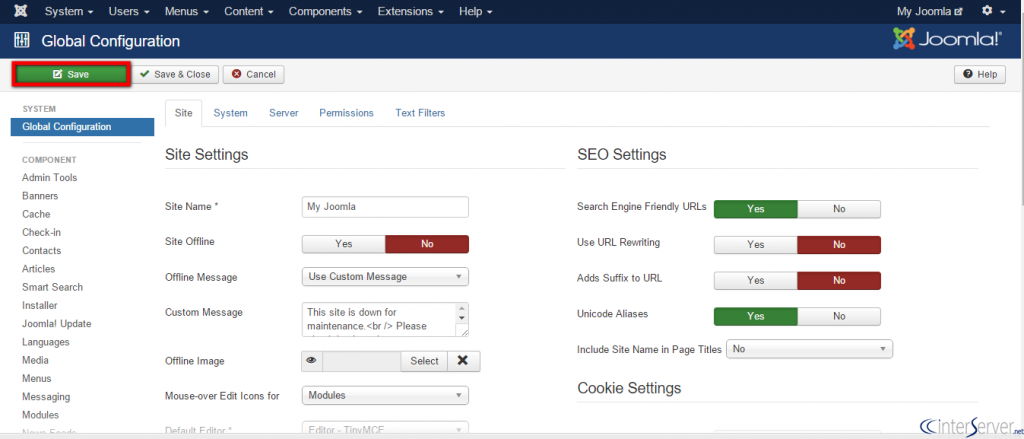
Task: Open the Offline Message dropdown
Action: click(x=385, y=276)
